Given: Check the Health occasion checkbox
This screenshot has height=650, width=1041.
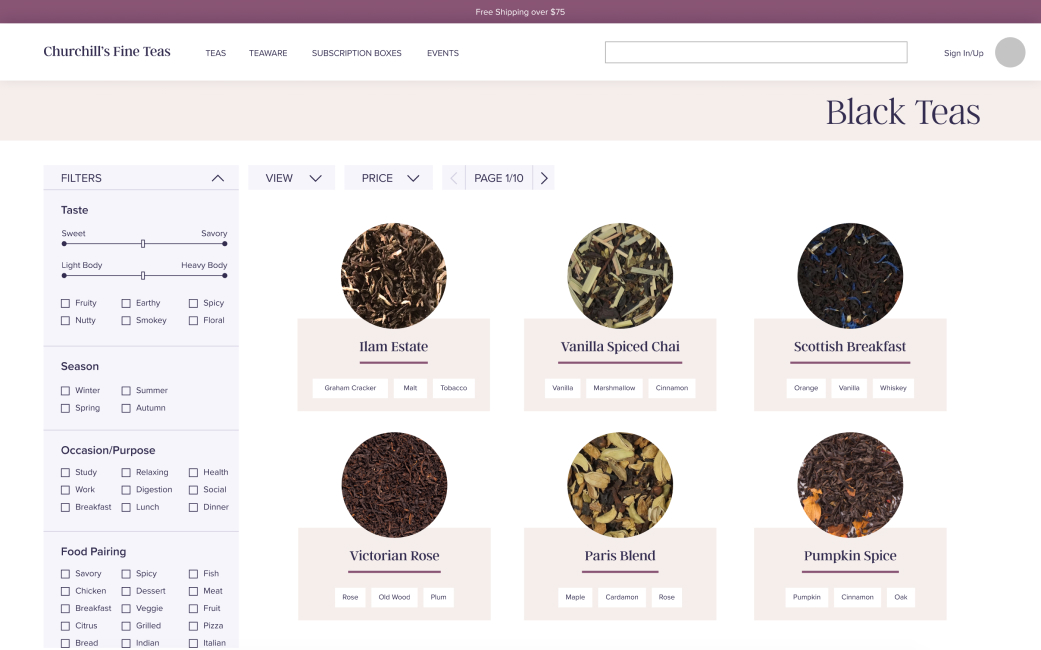Looking at the screenshot, I should (193, 473).
